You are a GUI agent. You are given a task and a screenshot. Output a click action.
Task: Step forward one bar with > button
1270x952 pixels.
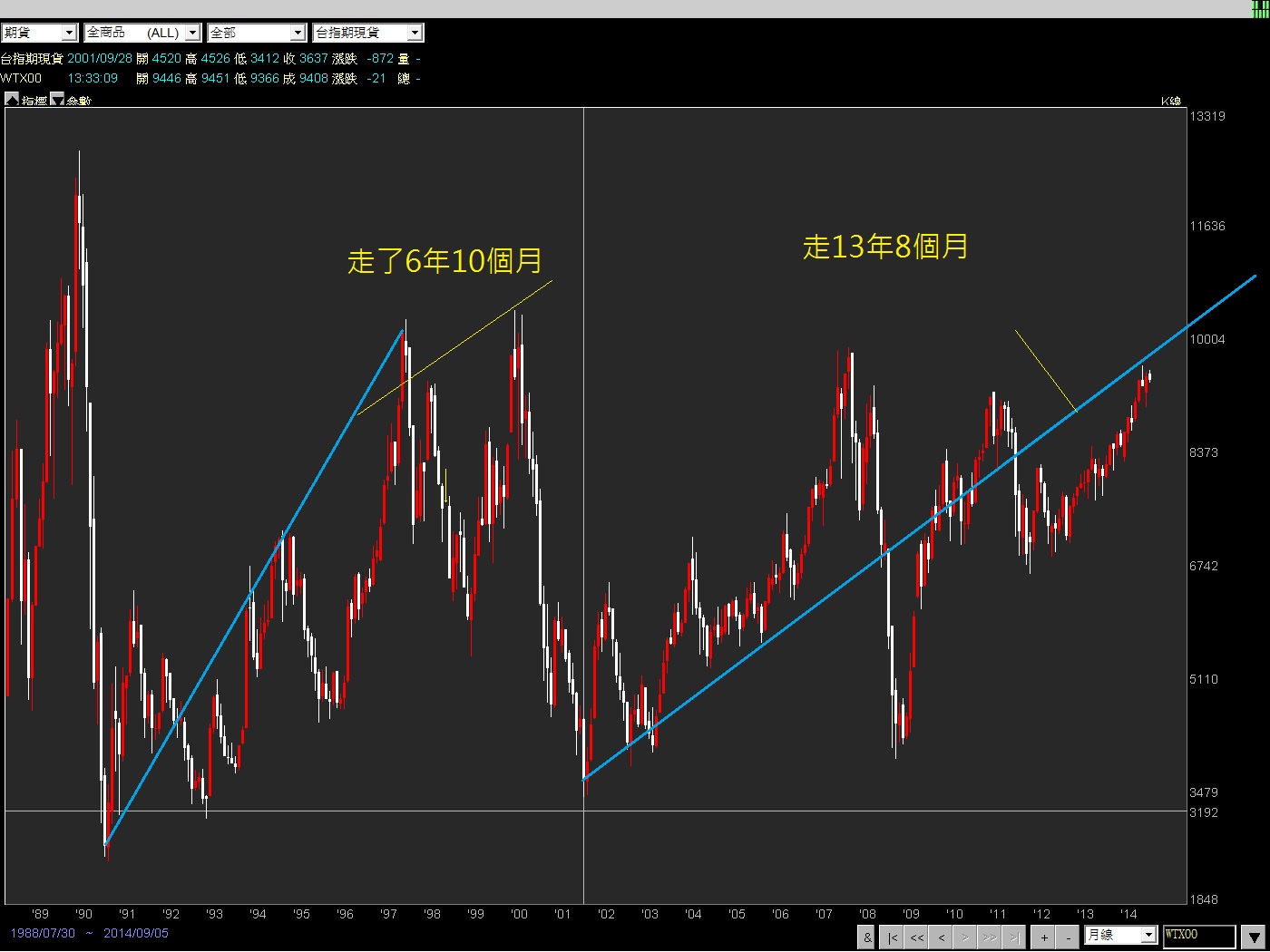click(x=965, y=937)
